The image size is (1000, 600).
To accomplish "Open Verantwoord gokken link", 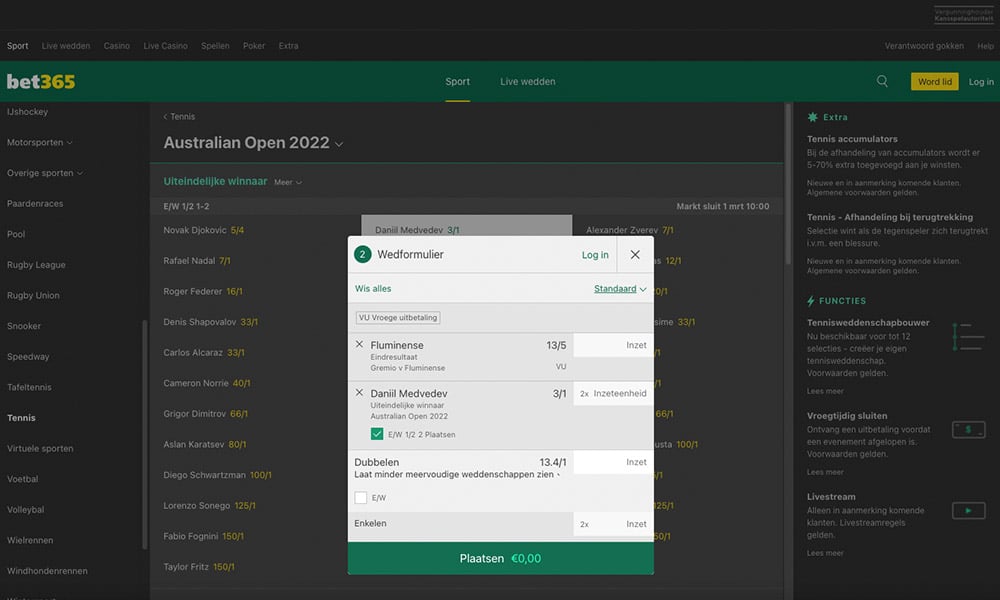I will point(924,46).
